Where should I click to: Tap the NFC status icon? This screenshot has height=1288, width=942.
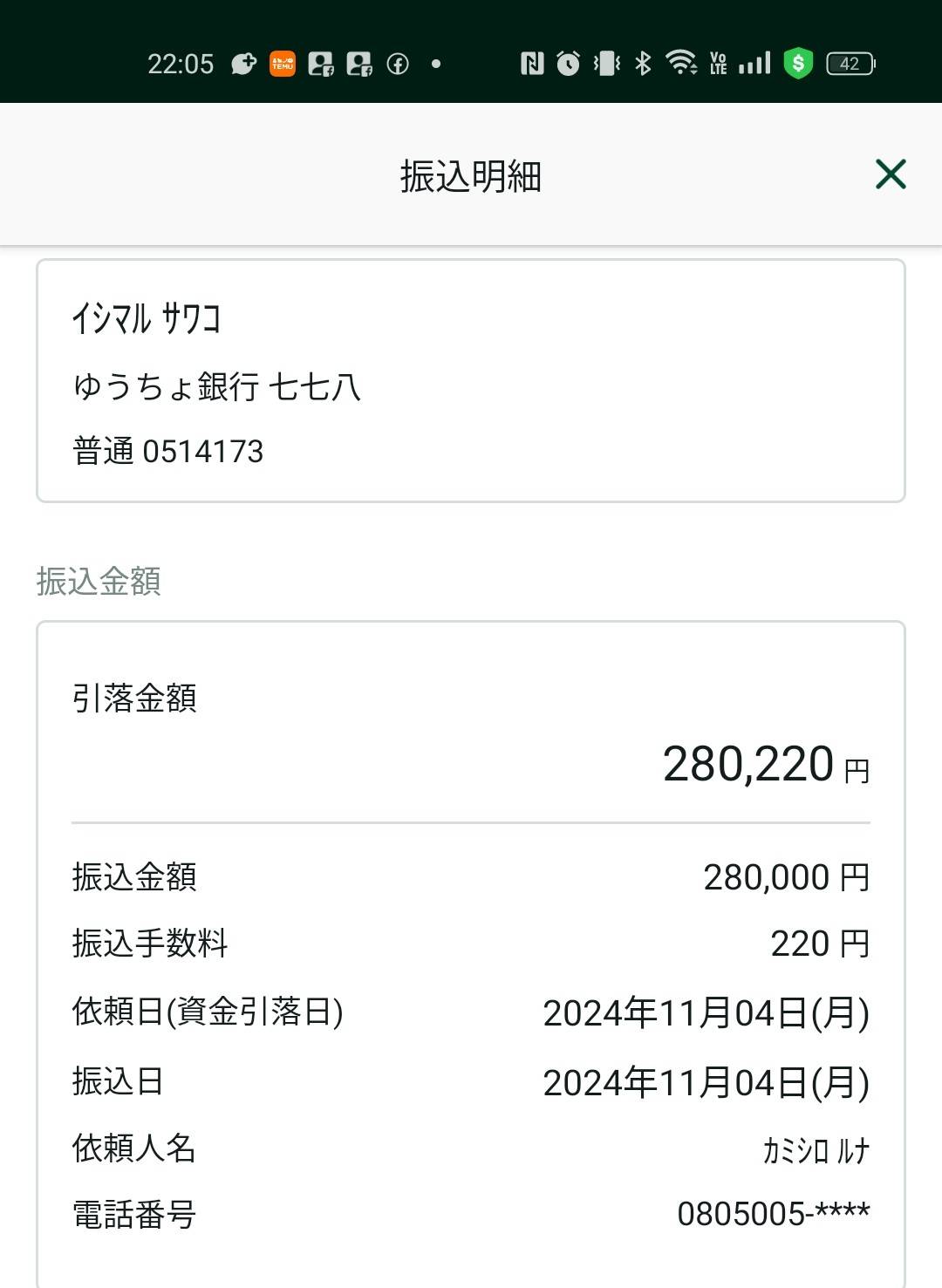pyautogui.click(x=532, y=63)
